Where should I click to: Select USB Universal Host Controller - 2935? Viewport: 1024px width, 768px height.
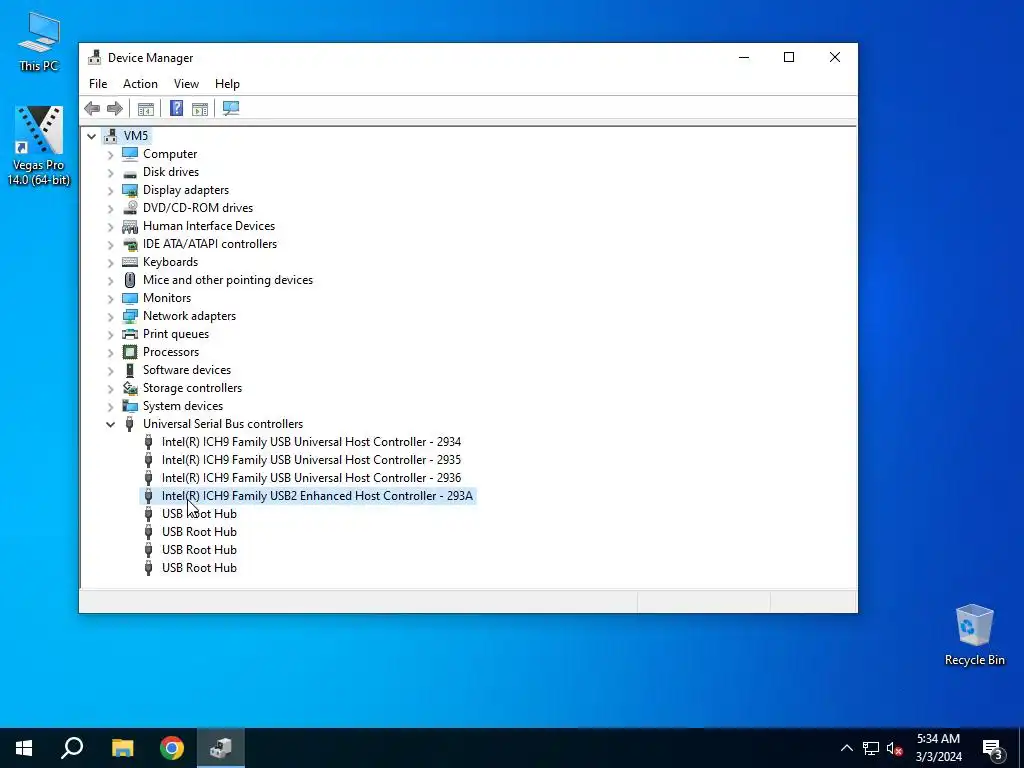pyautogui.click(x=312, y=460)
